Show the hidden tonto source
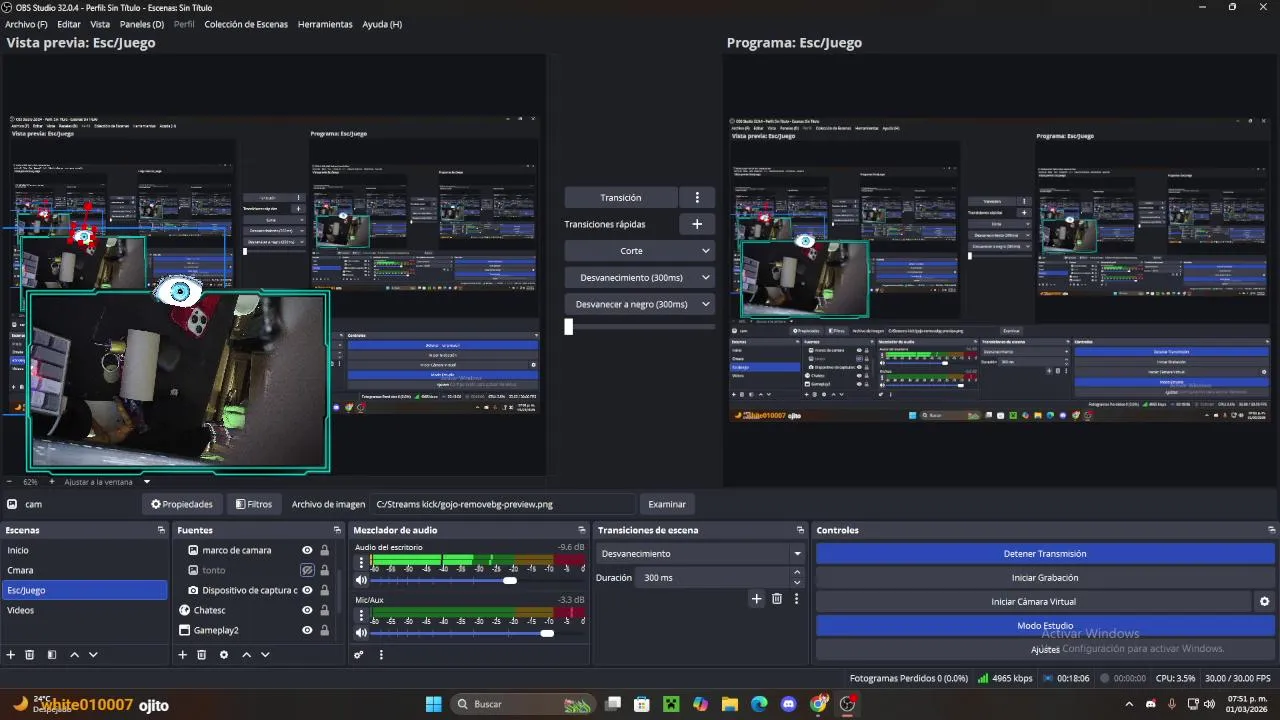This screenshot has height=720, width=1280. [x=307, y=570]
